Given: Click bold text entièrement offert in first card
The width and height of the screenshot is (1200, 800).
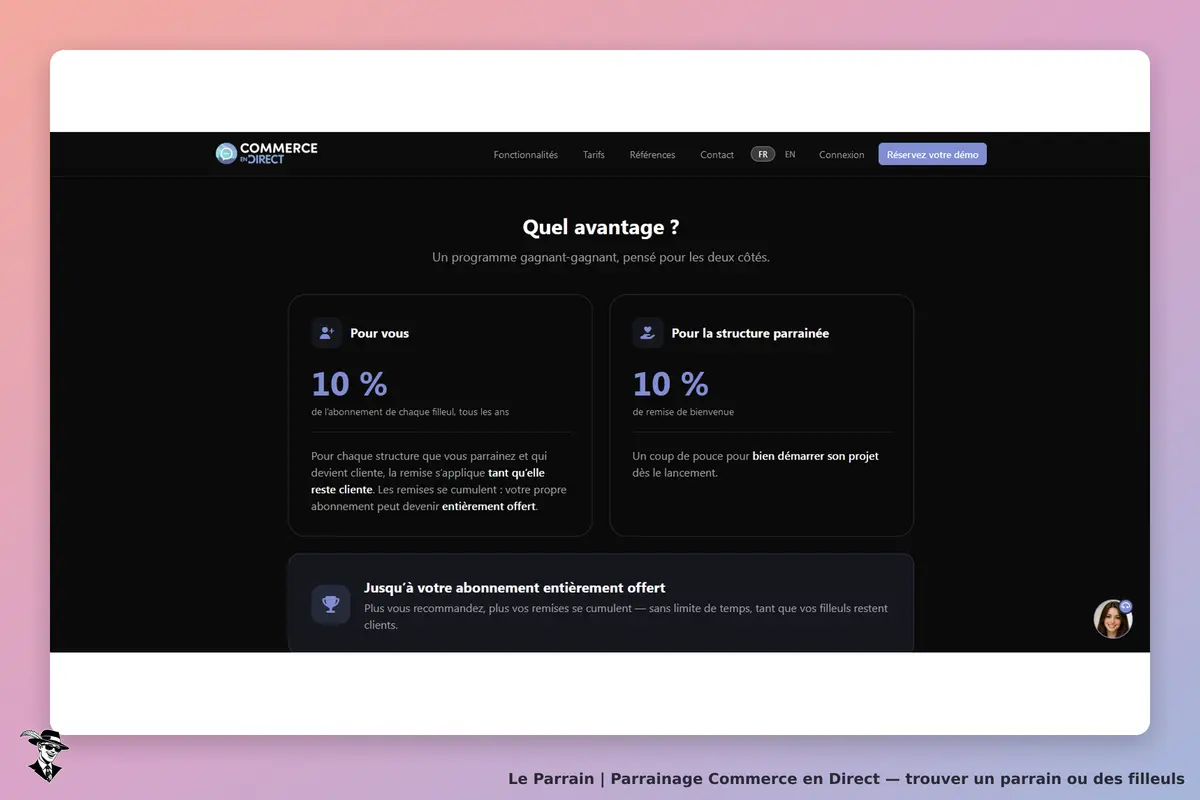Looking at the screenshot, I should coord(489,506).
